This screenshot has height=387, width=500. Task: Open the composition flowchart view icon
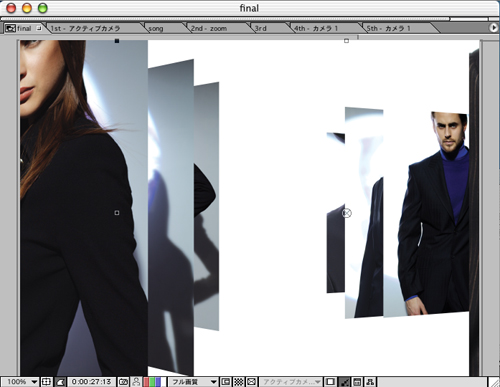click(x=370, y=382)
